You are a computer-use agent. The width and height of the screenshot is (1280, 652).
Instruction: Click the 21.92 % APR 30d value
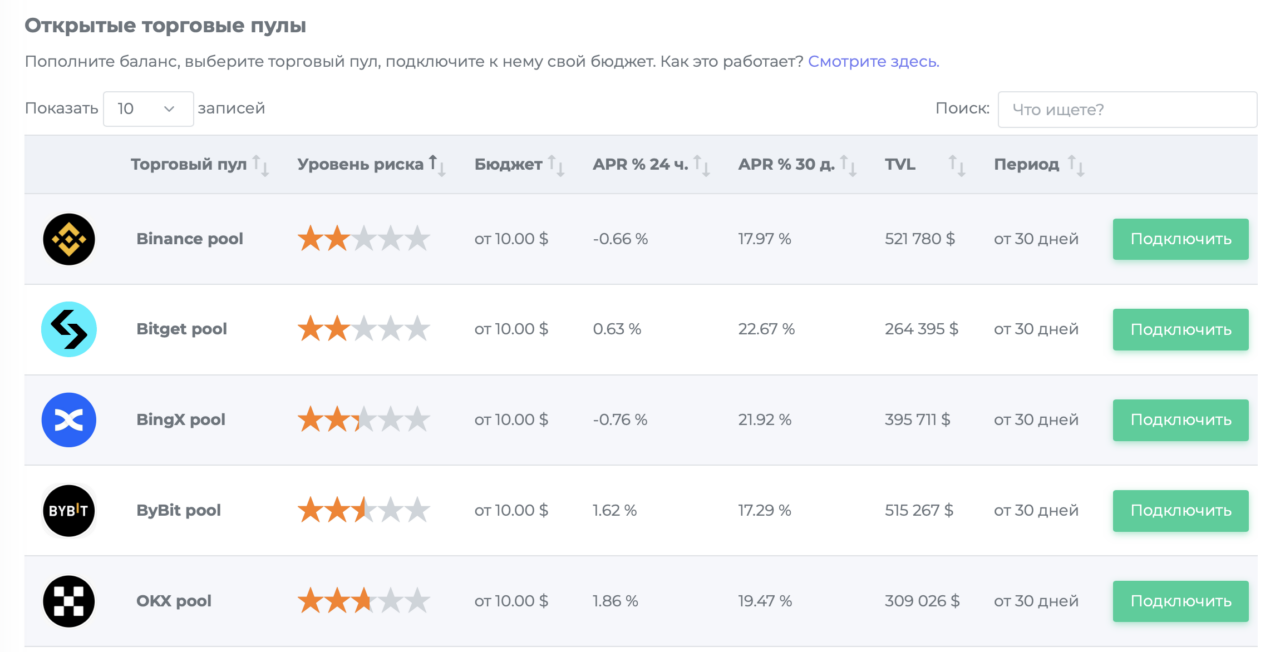coord(765,420)
